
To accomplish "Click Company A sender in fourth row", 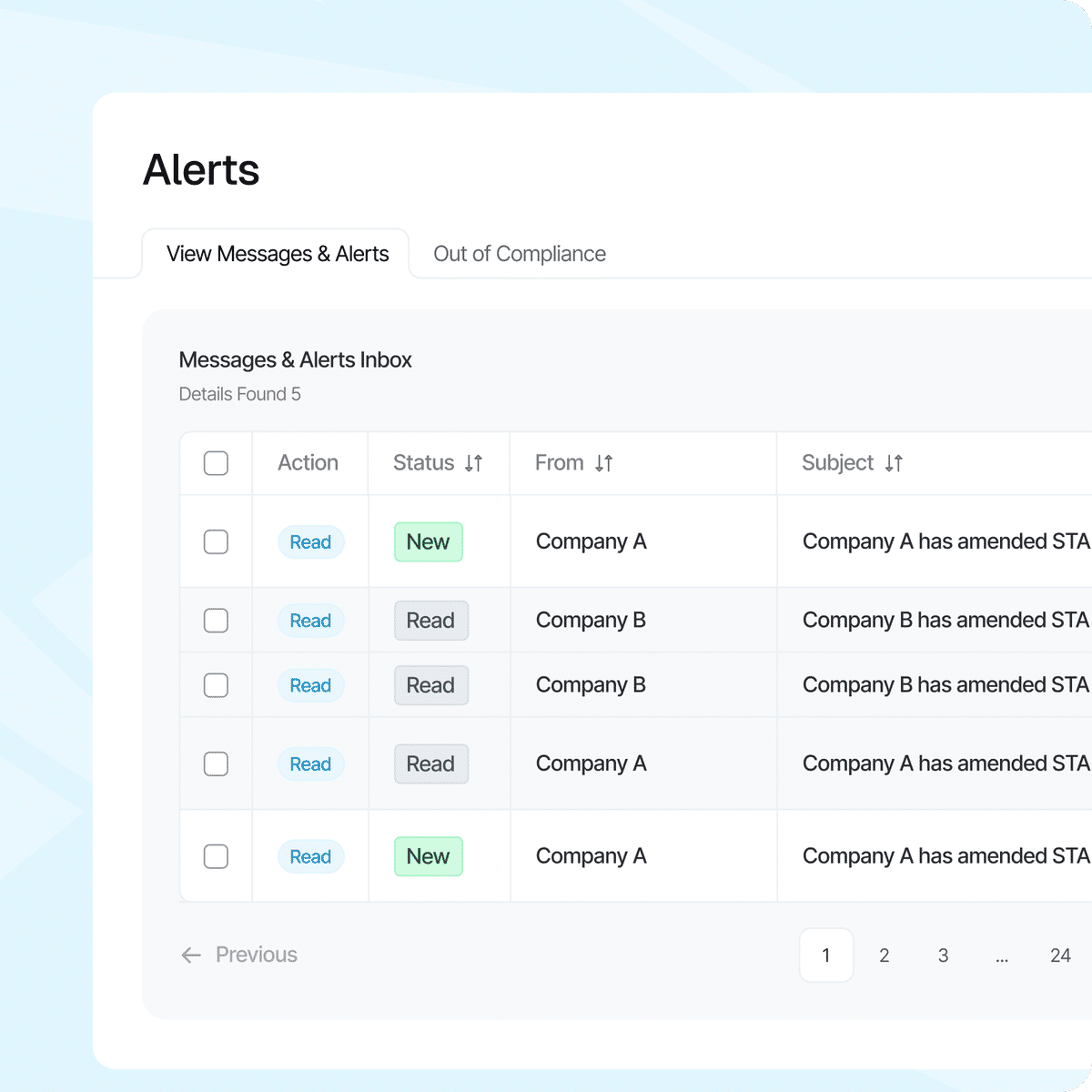I will (x=591, y=763).
